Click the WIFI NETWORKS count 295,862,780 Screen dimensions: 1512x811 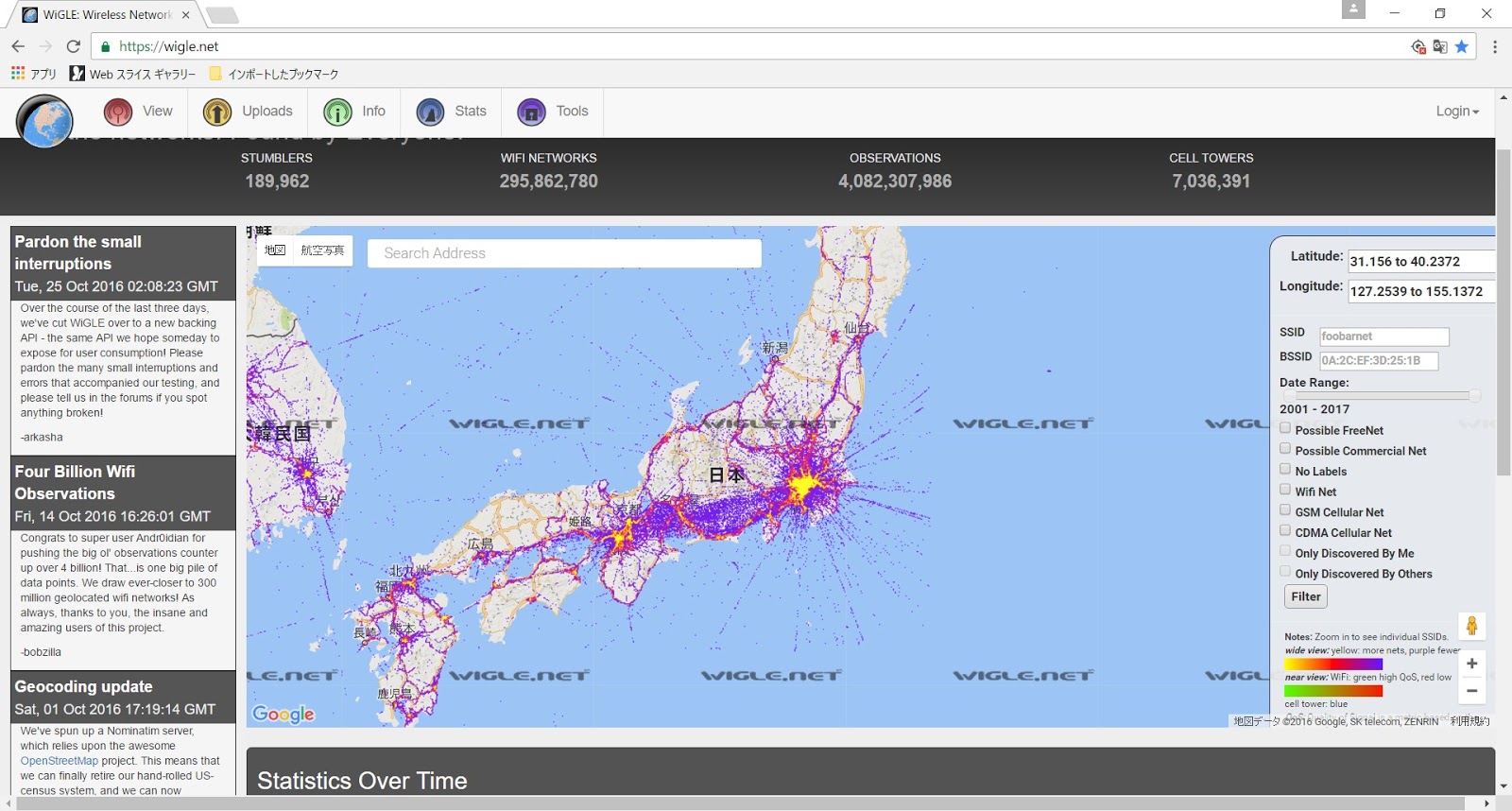click(x=549, y=181)
